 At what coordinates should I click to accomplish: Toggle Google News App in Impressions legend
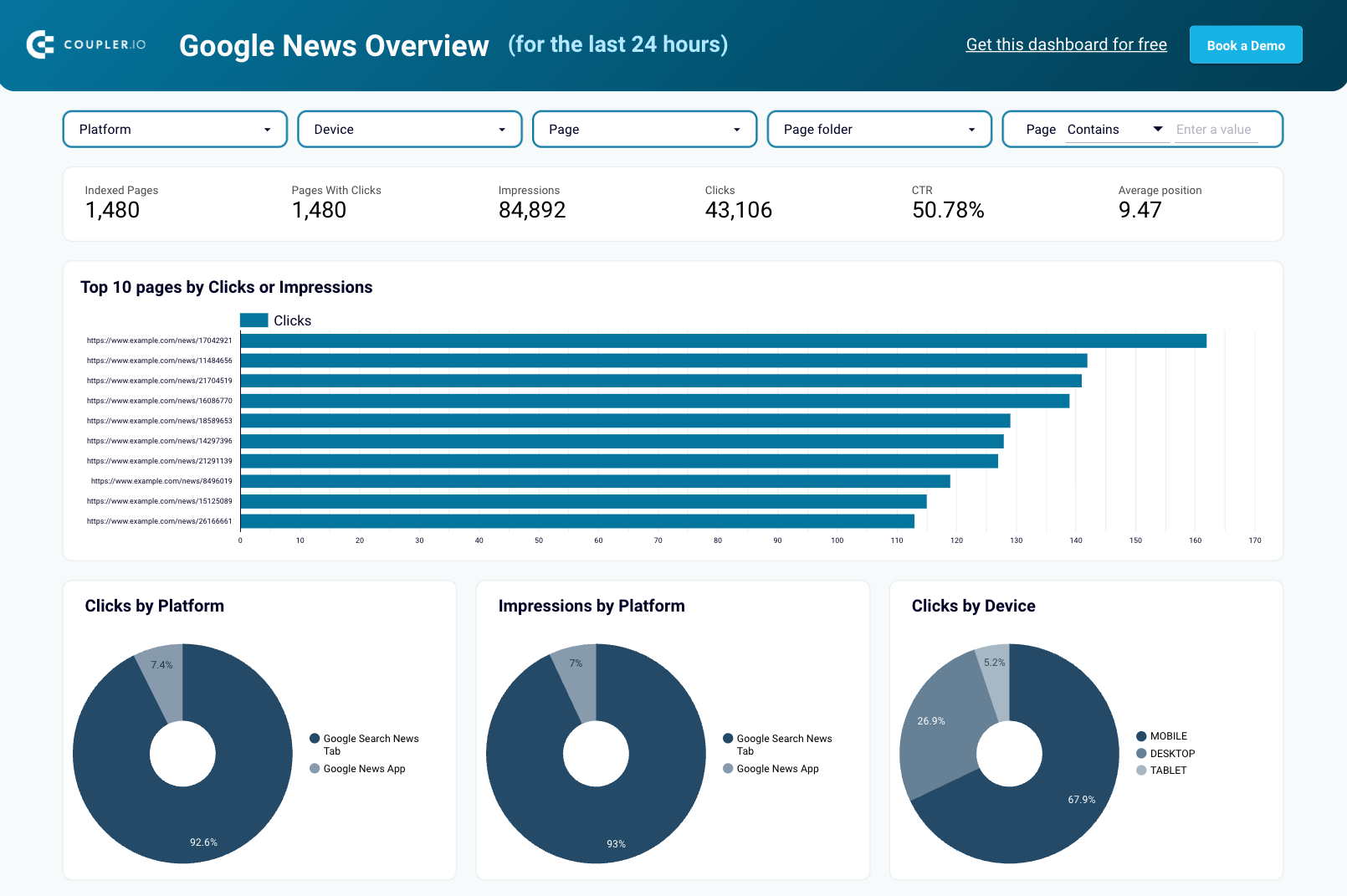[728, 769]
